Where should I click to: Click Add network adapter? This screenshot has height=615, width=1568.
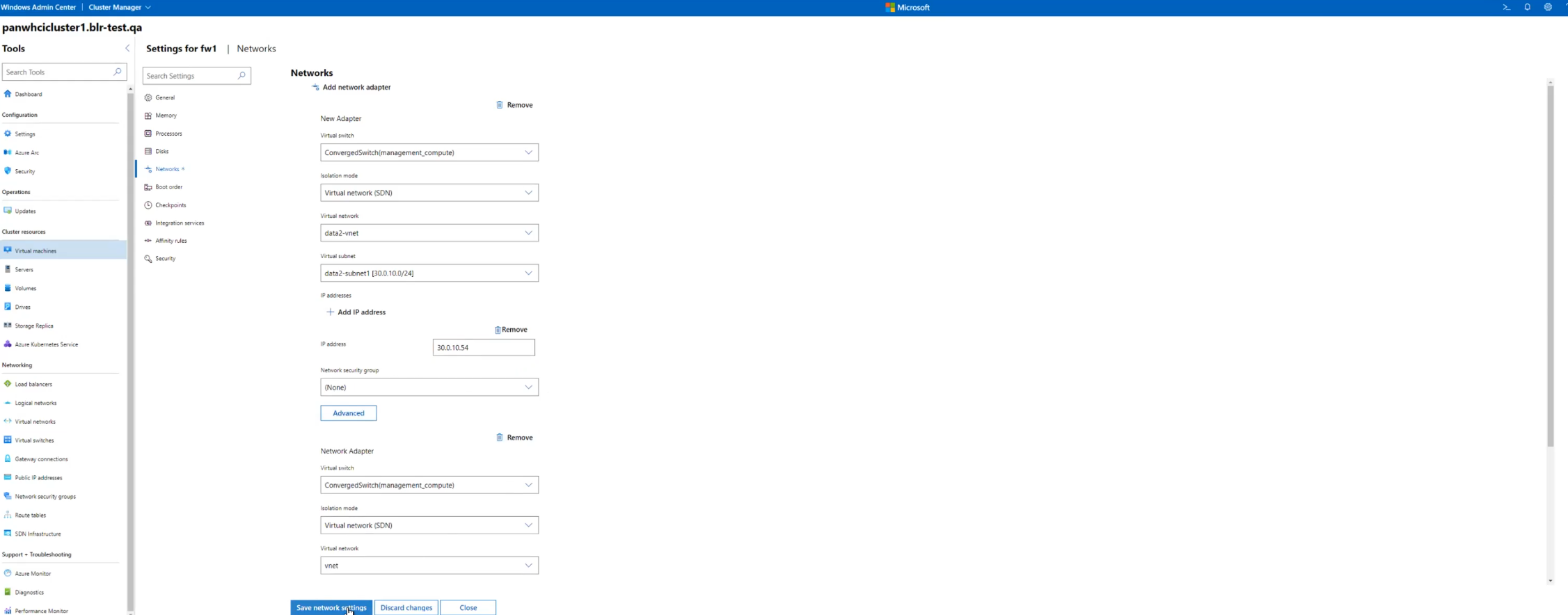pyautogui.click(x=351, y=87)
